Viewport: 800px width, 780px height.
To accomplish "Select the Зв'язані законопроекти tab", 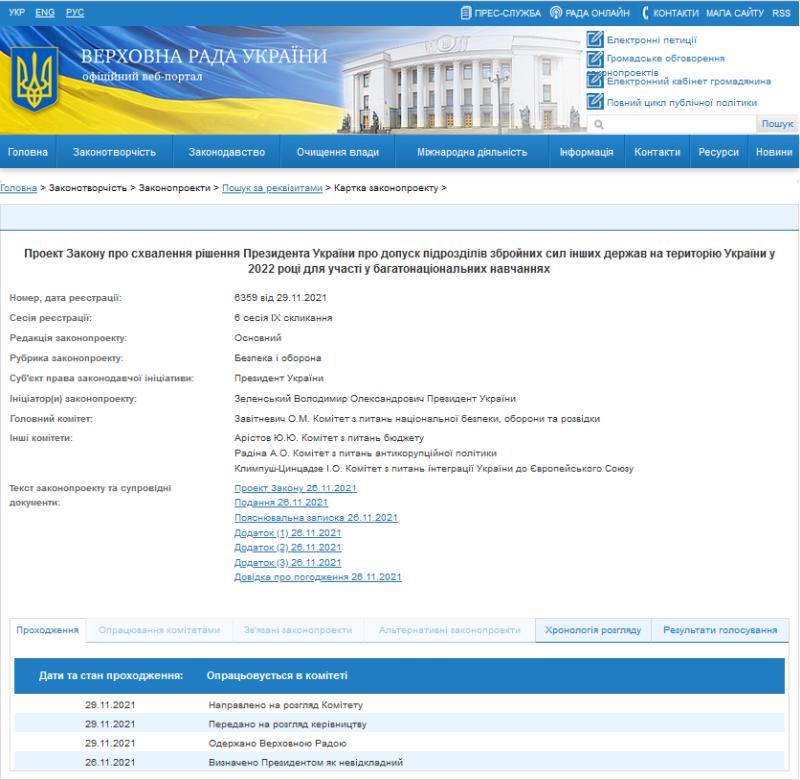I will tap(298, 630).
